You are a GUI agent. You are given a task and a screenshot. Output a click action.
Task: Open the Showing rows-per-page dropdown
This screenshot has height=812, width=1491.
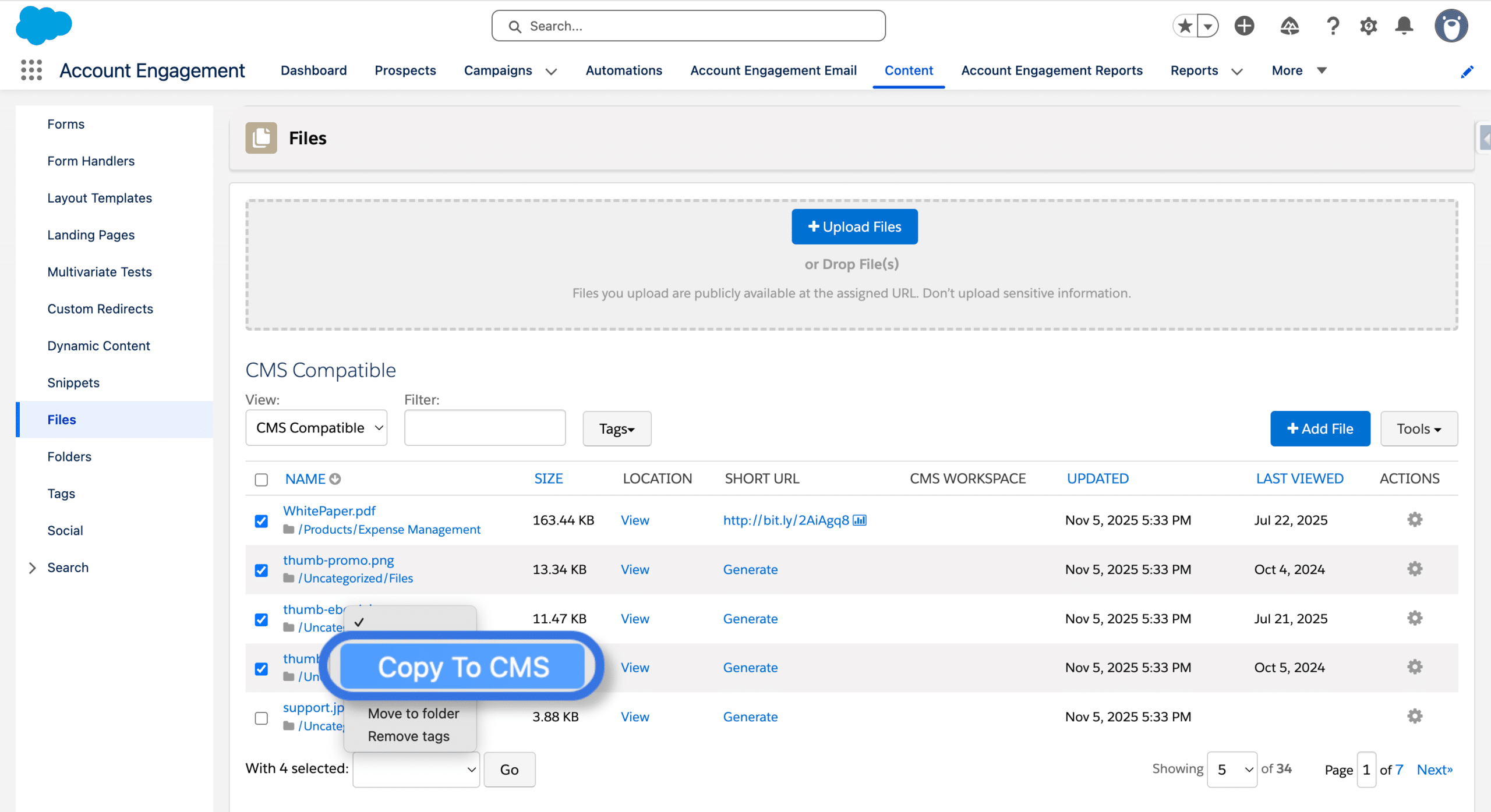click(x=1232, y=770)
